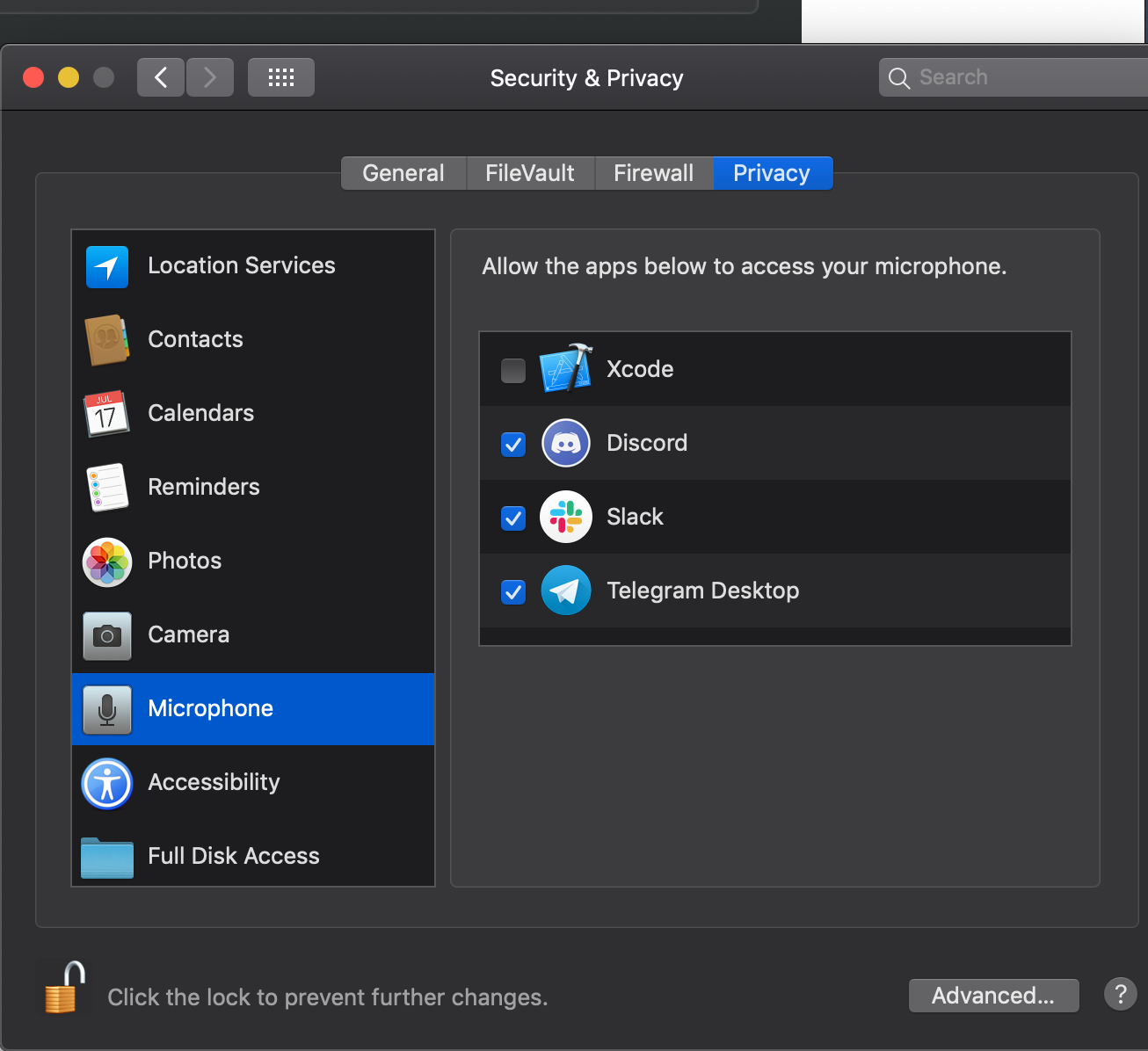This screenshot has height=1051, width=1148.
Task: Click the Camera icon in the privacy sidebar
Action: click(106, 635)
